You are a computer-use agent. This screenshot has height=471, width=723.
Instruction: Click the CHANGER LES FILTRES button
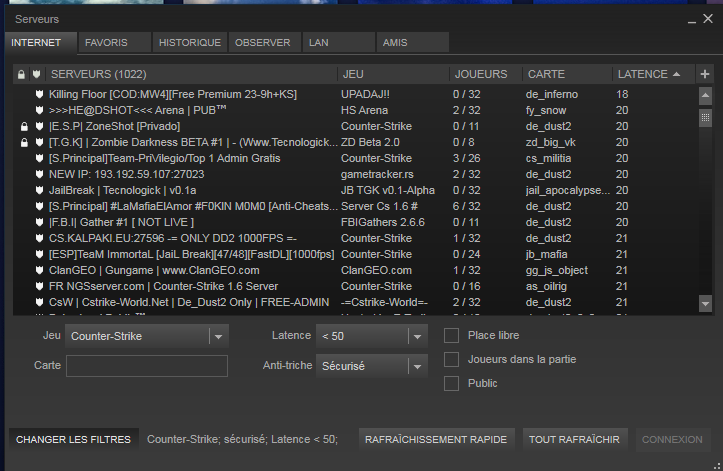(73, 440)
